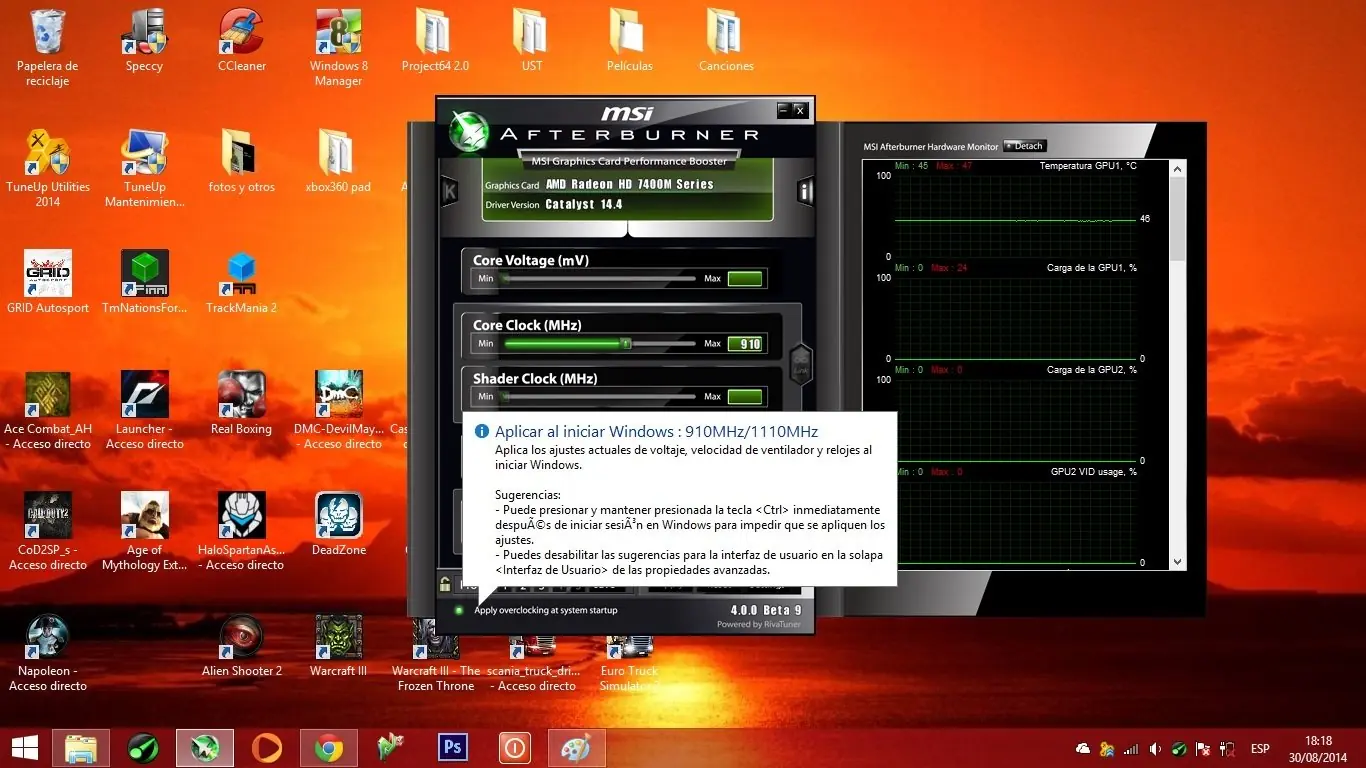
Task: Select the DeadZone desktop icon
Action: (339, 525)
